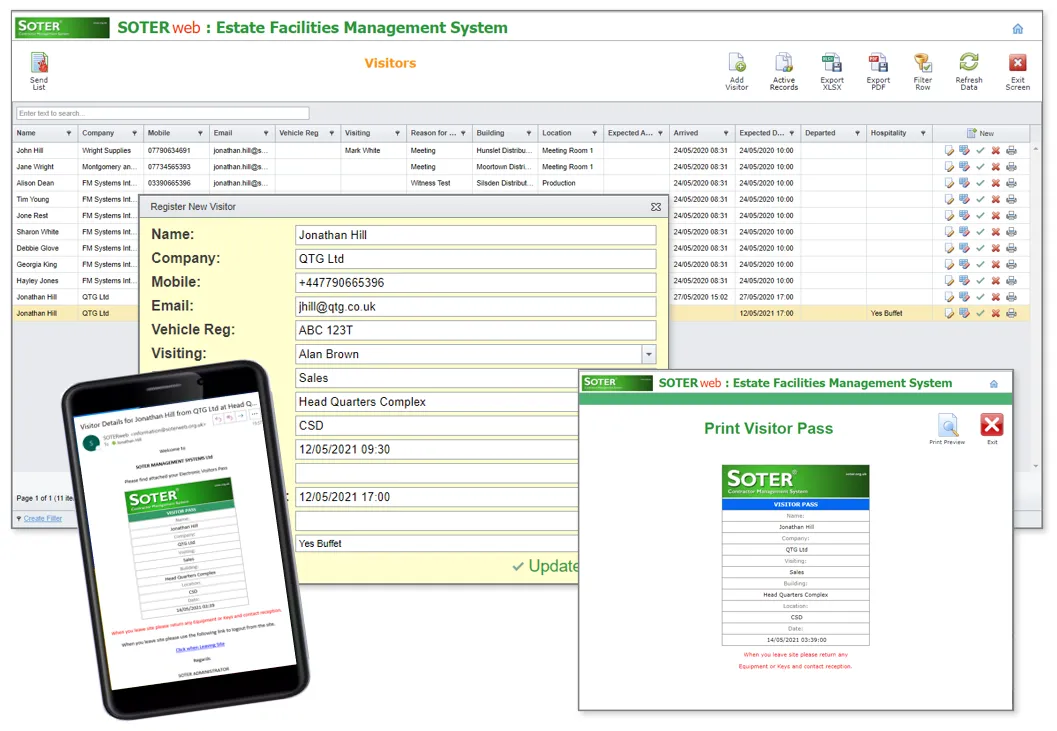Click the Create Filter link
Screen dimensions: 1057x731
coord(42,519)
